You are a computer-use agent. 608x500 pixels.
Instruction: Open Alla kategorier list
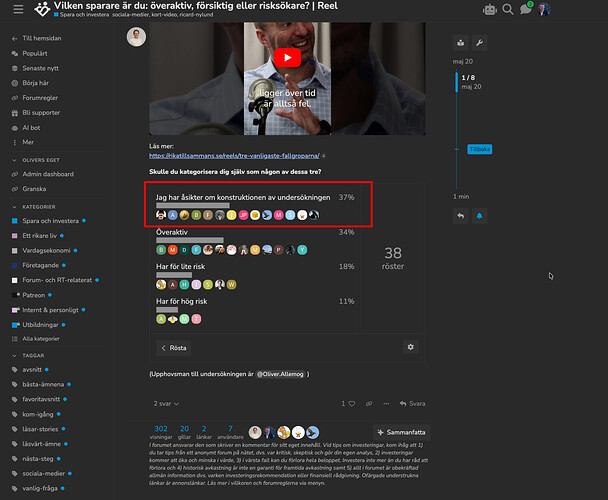[x=41, y=339]
